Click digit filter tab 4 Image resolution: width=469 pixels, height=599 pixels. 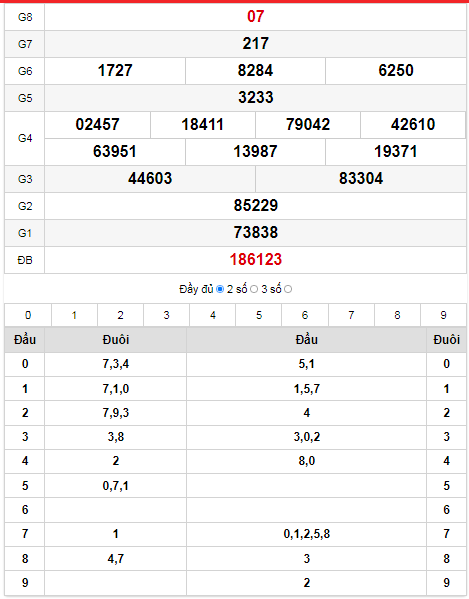click(213, 315)
